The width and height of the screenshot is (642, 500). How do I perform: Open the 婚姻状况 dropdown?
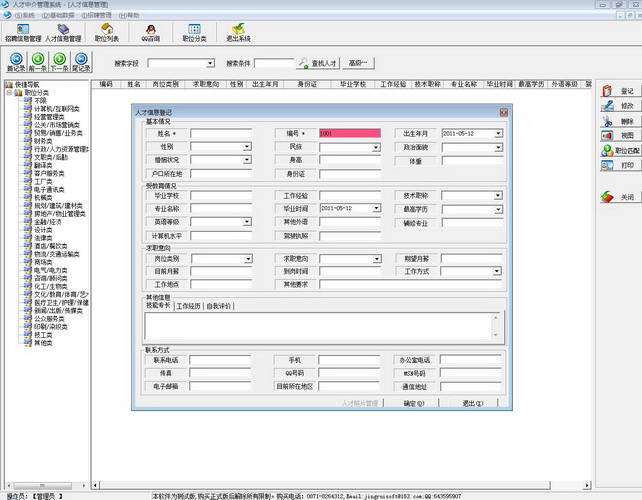pos(247,160)
